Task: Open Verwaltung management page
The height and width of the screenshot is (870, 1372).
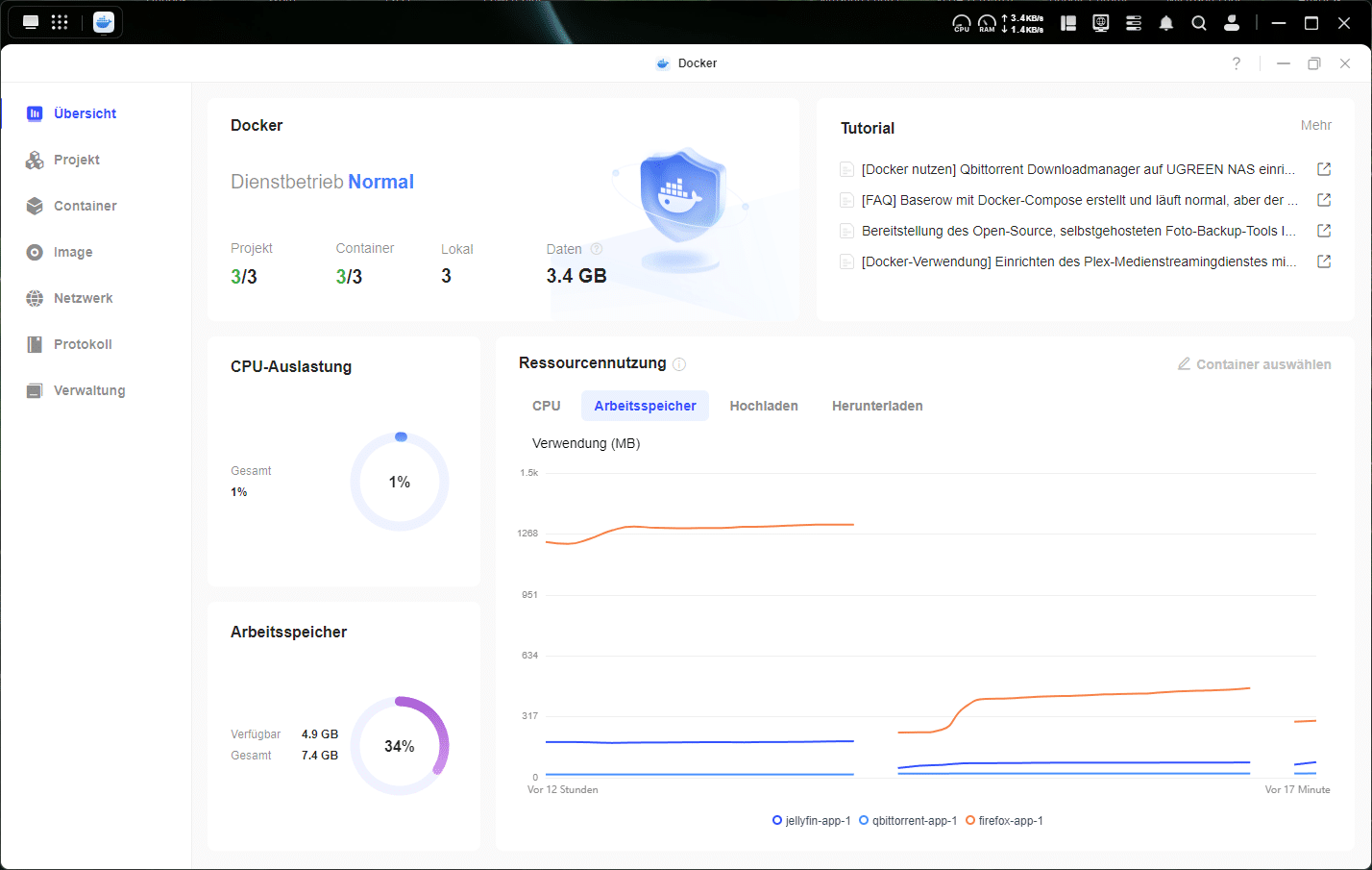Action: (x=88, y=390)
